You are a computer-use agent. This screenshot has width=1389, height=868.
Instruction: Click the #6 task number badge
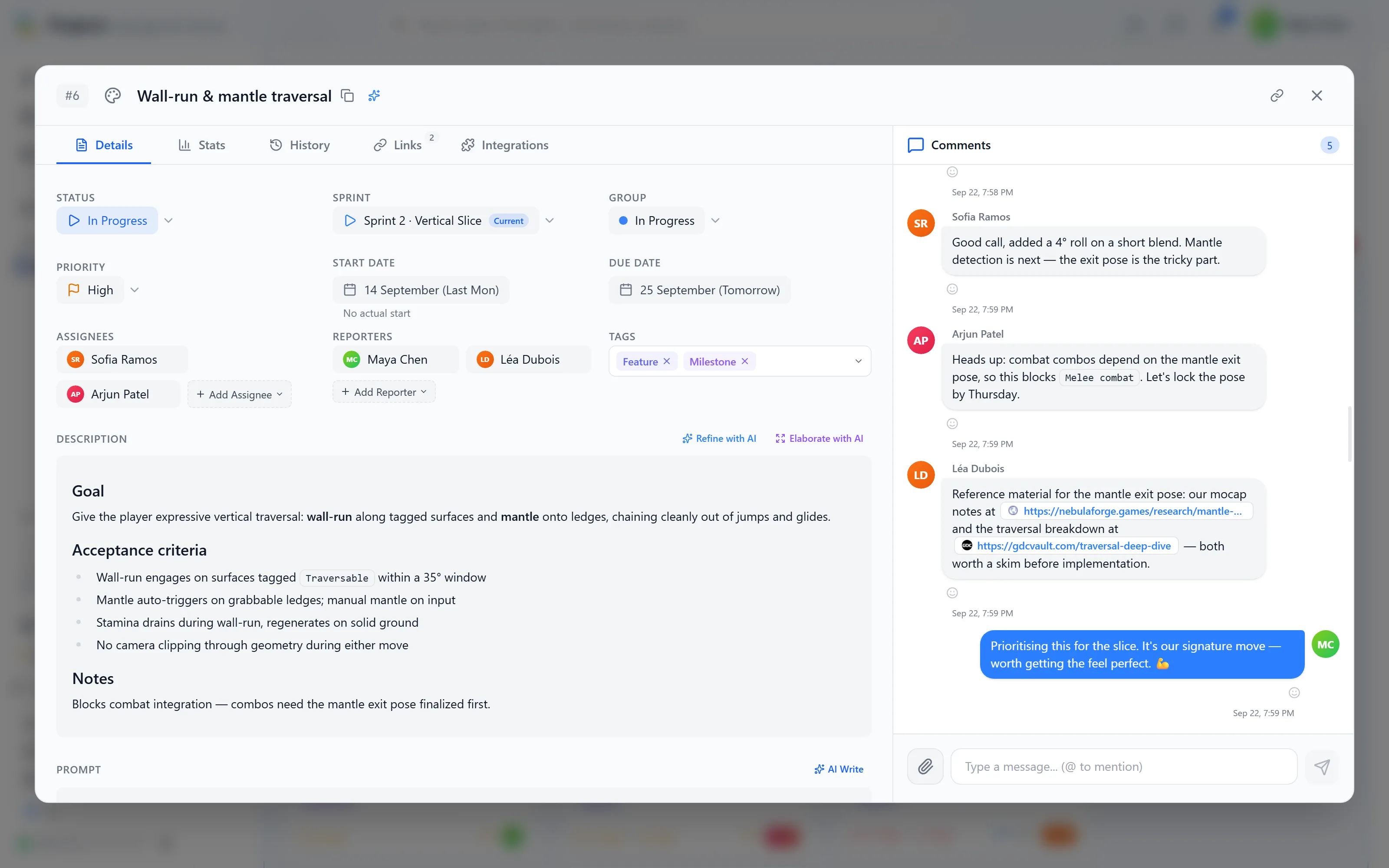72,95
